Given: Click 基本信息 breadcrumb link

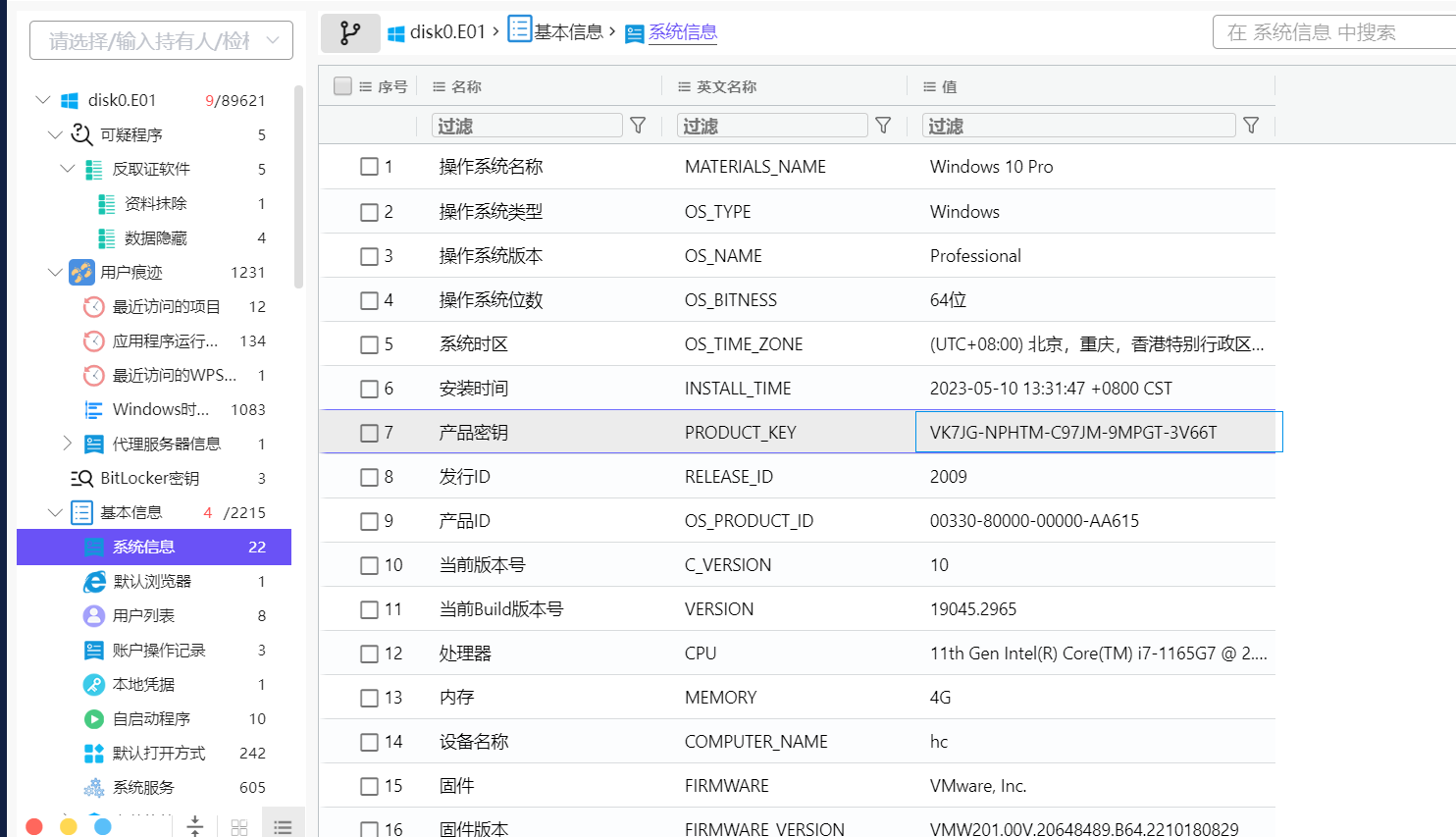Looking at the screenshot, I should tap(568, 32).
